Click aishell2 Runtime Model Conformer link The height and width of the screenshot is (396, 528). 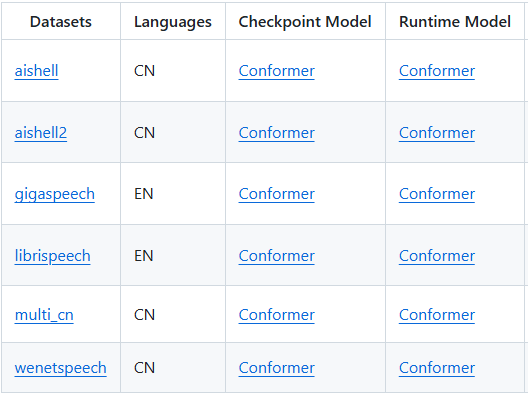tap(437, 133)
